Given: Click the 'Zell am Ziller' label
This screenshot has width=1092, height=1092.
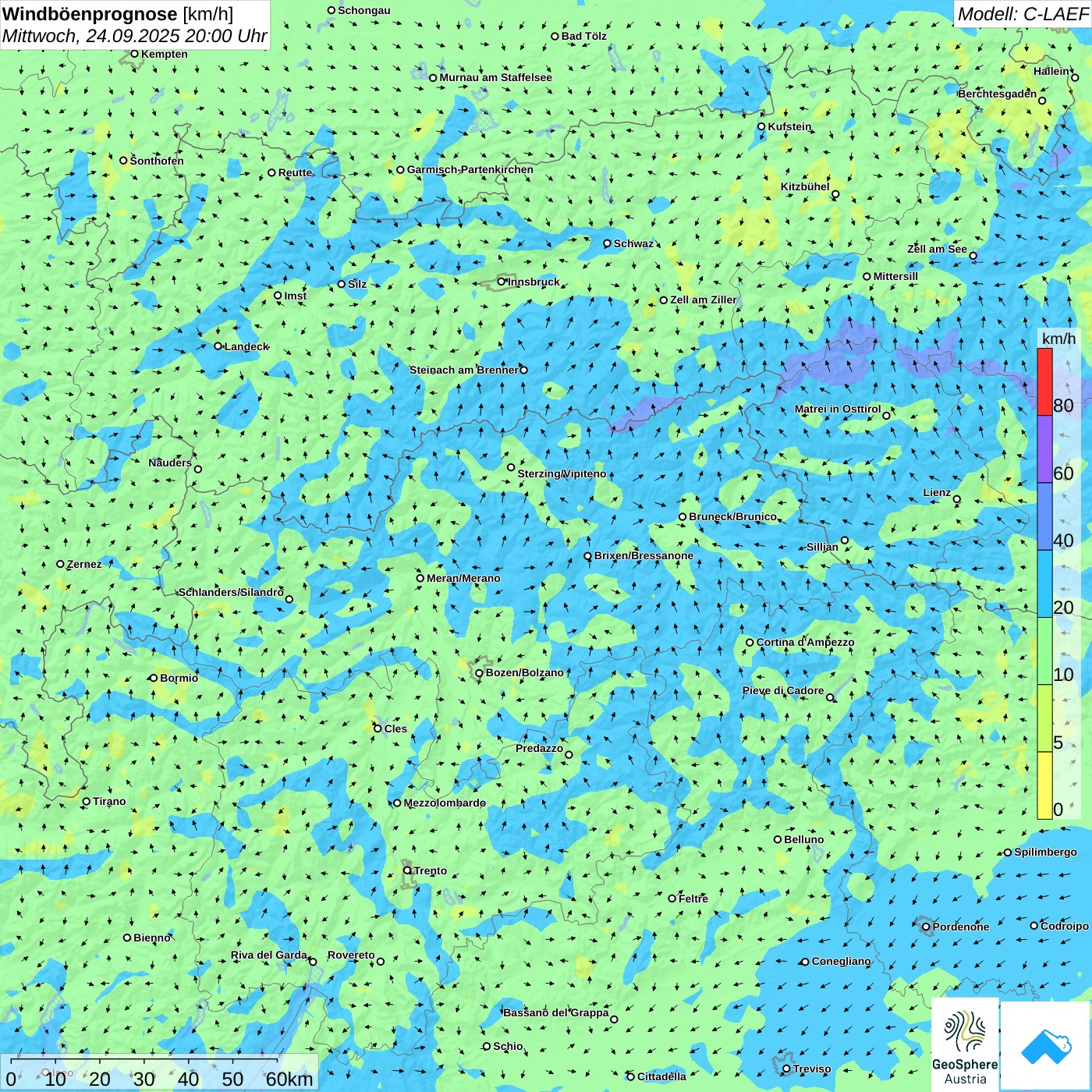Looking at the screenshot, I should coord(703,300).
